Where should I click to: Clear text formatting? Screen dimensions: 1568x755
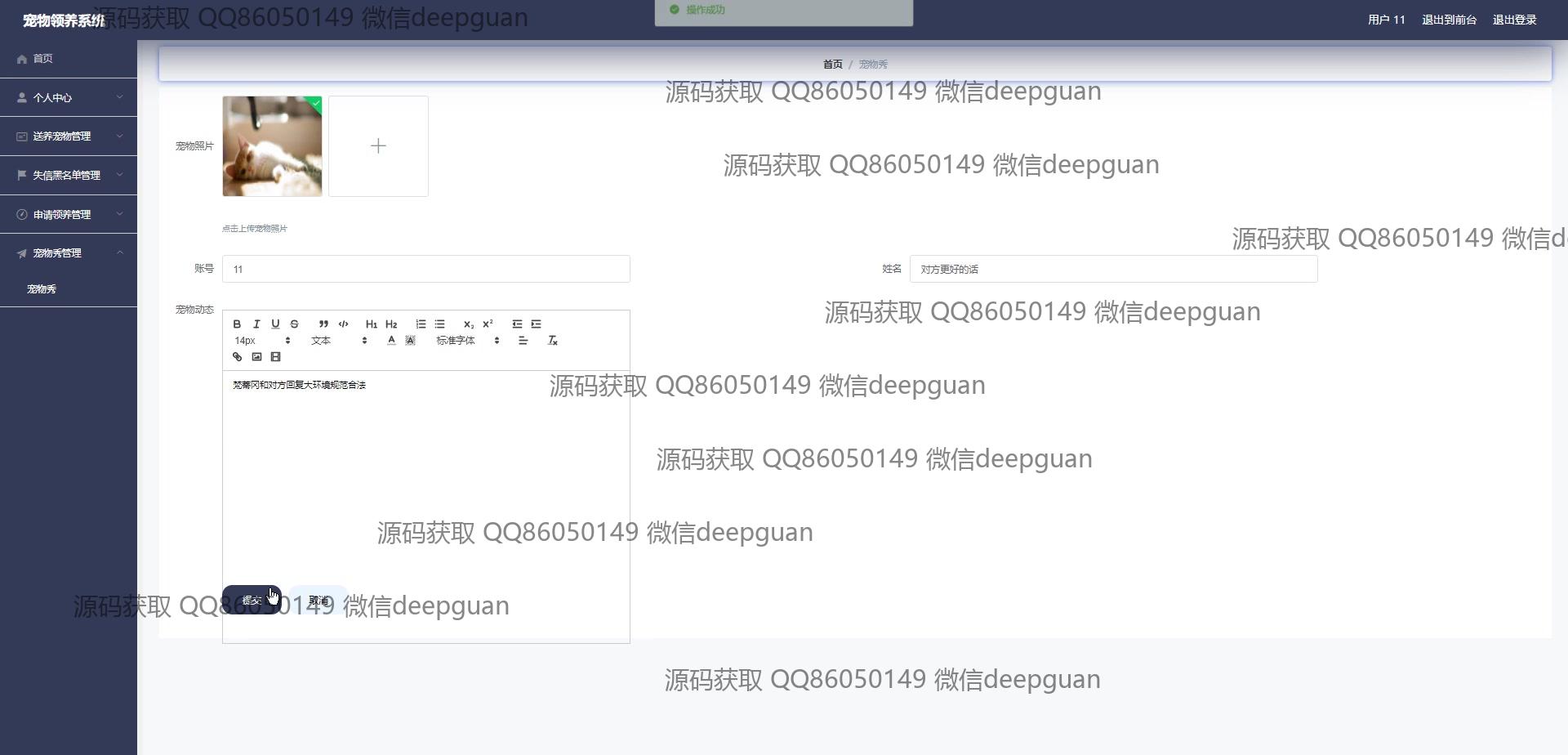[x=553, y=341]
